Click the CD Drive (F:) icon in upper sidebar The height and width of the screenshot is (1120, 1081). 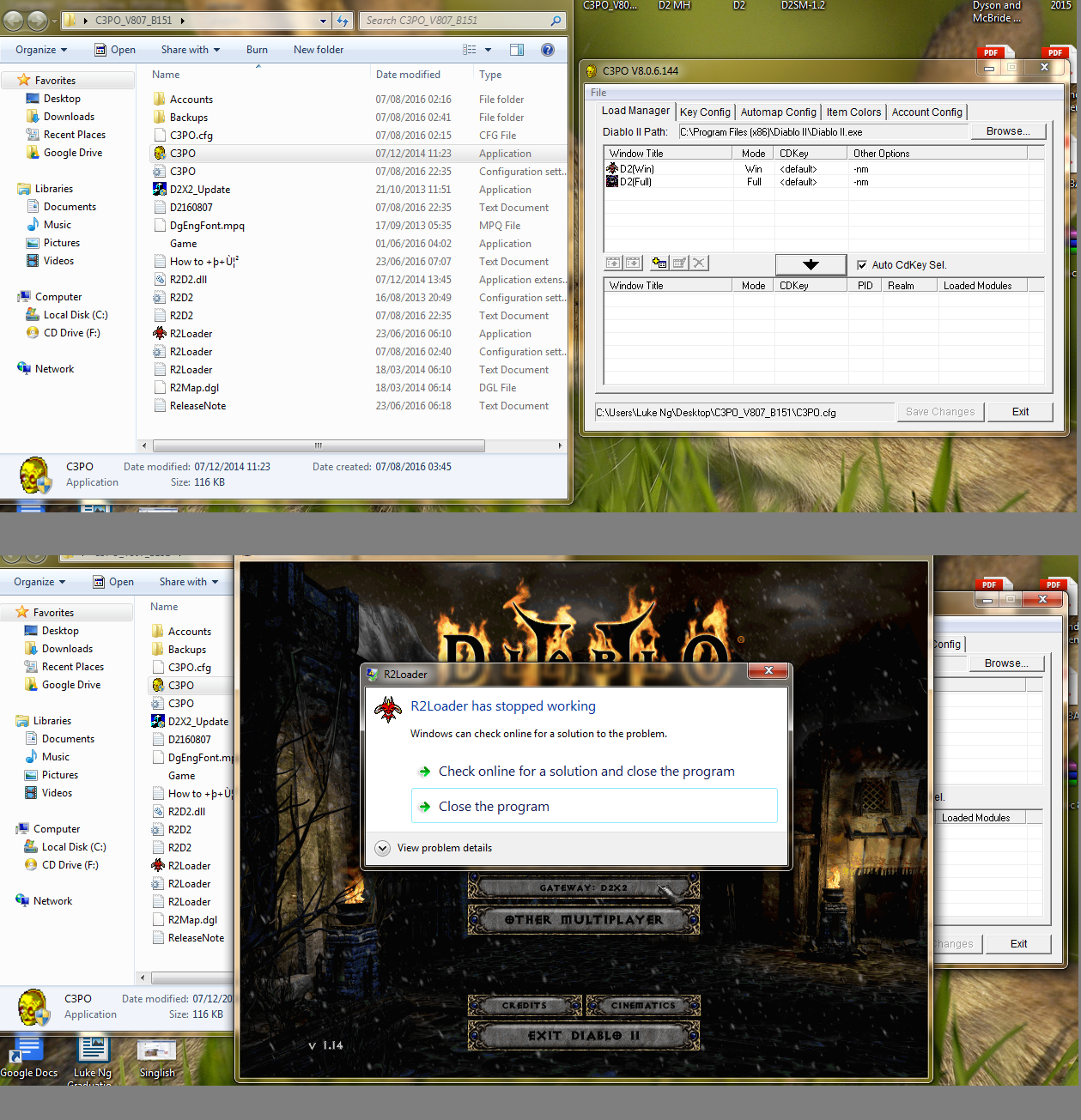(x=33, y=333)
